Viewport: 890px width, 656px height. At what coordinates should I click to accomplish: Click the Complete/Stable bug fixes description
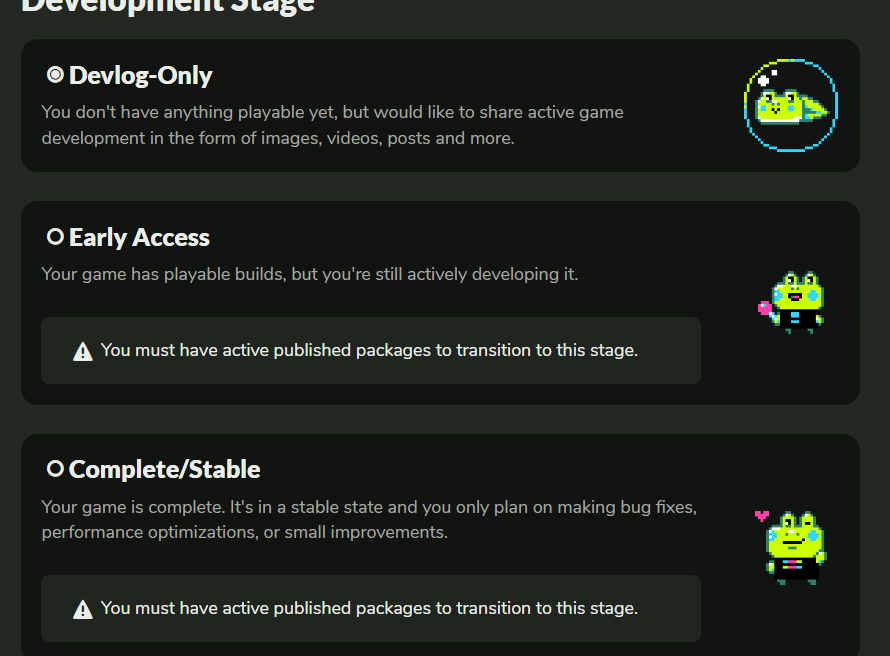(x=369, y=520)
